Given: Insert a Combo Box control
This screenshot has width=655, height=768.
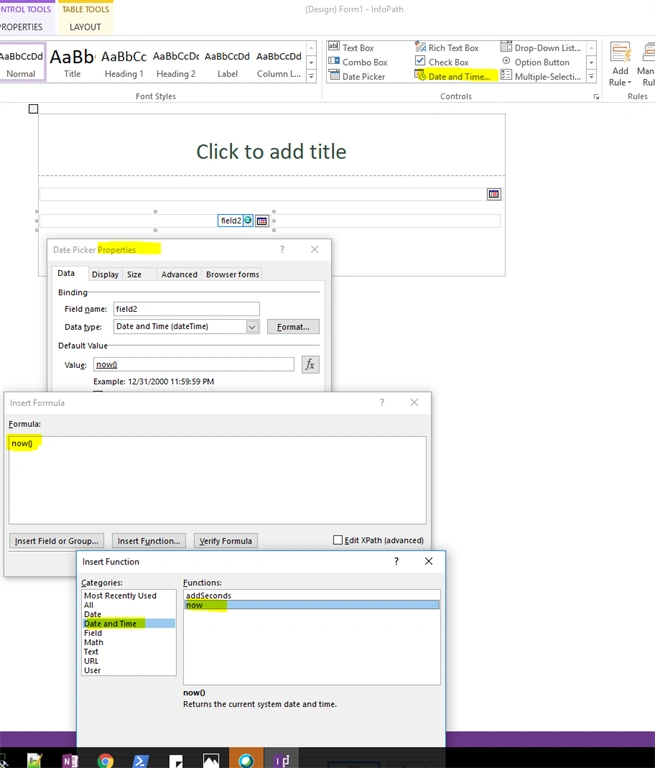Looking at the screenshot, I should tap(358, 62).
